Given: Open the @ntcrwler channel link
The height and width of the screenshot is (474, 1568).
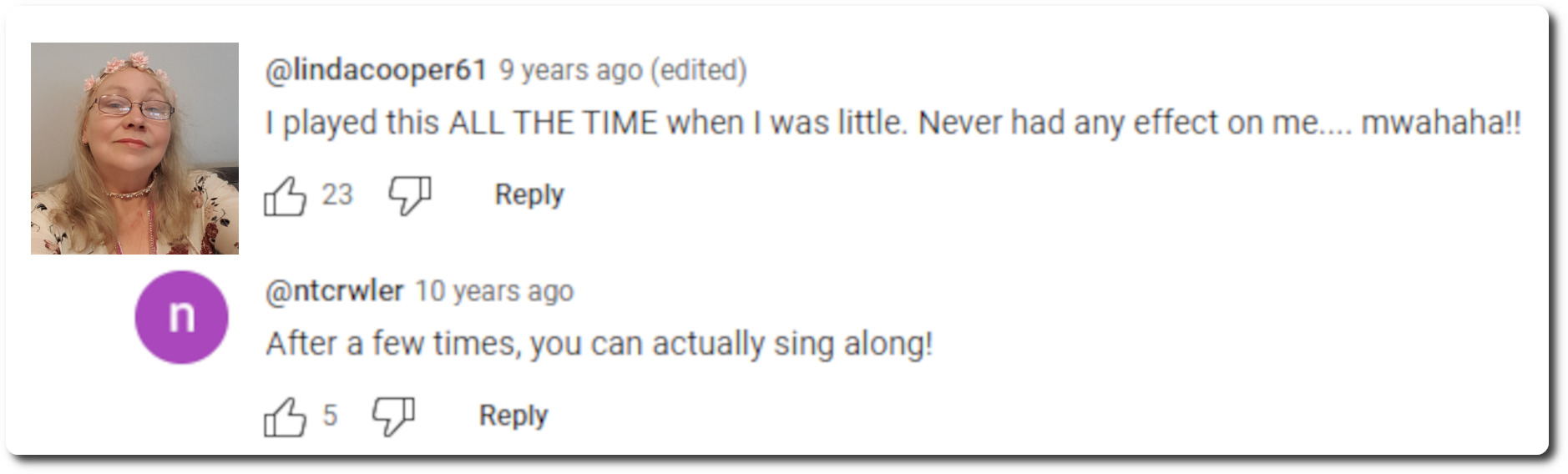Looking at the screenshot, I should (334, 290).
